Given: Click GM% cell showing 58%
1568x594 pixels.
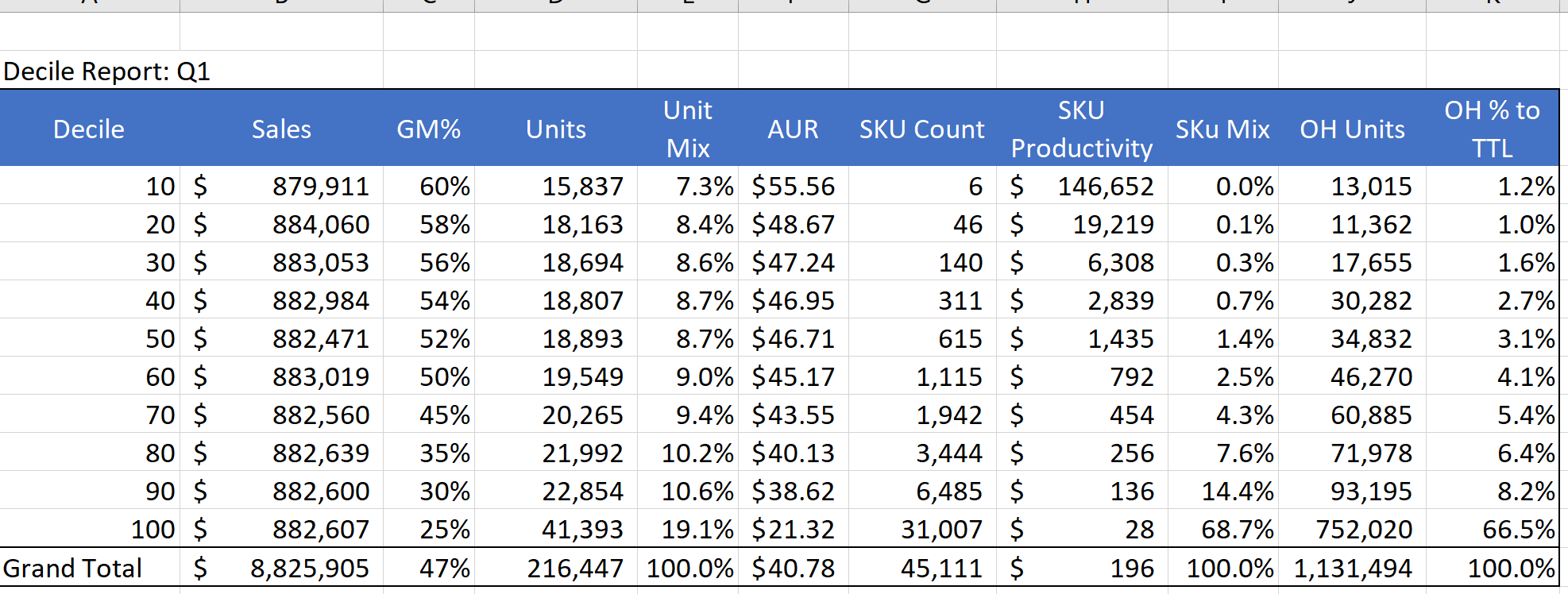Looking at the screenshot, I should (x=429, y=224).
